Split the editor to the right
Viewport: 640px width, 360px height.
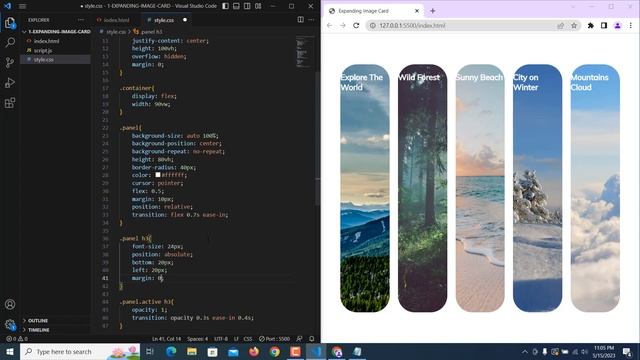300,20
